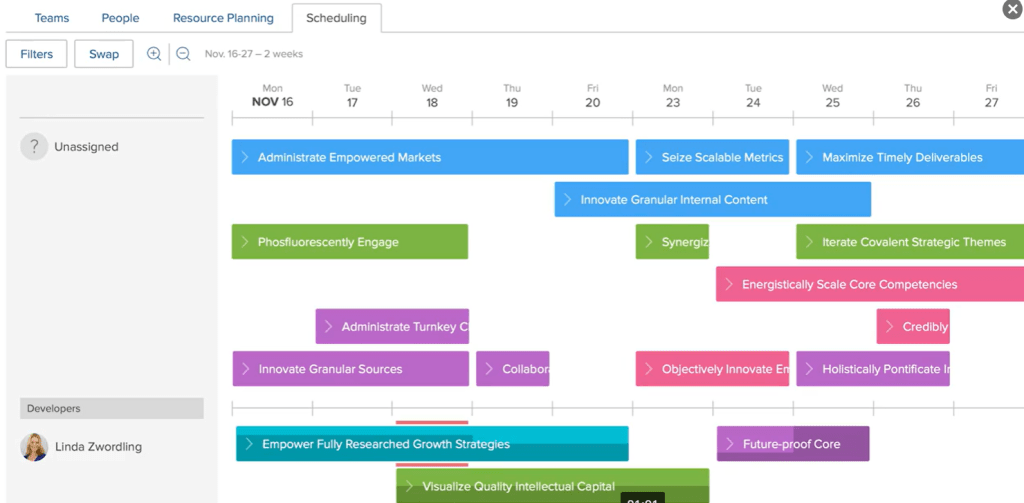This screenshot has height=503, width=1024.
Task: Switch to the Teams tab
Action: click(52, 18)
